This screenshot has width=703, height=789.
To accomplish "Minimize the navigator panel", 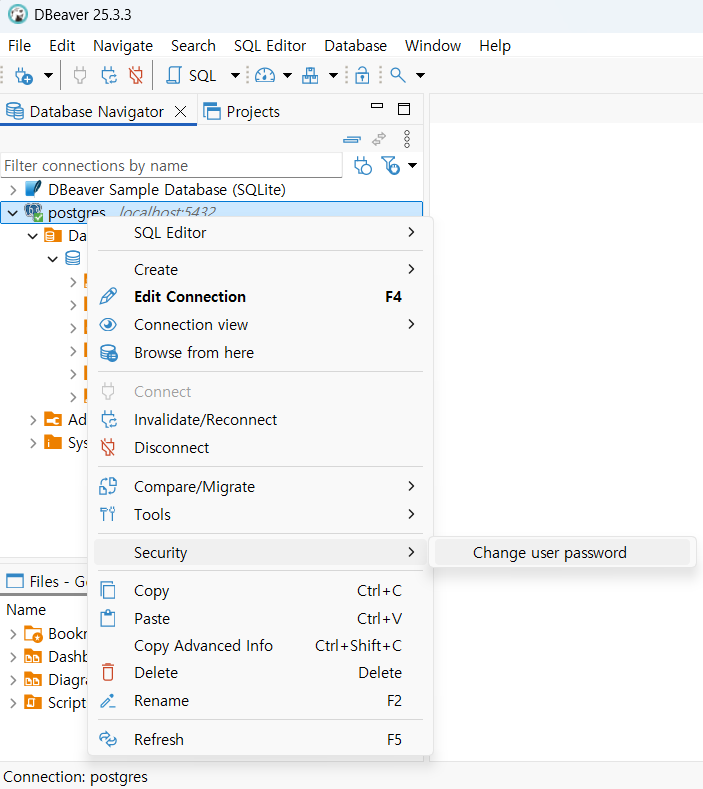I will coord(377,106).
